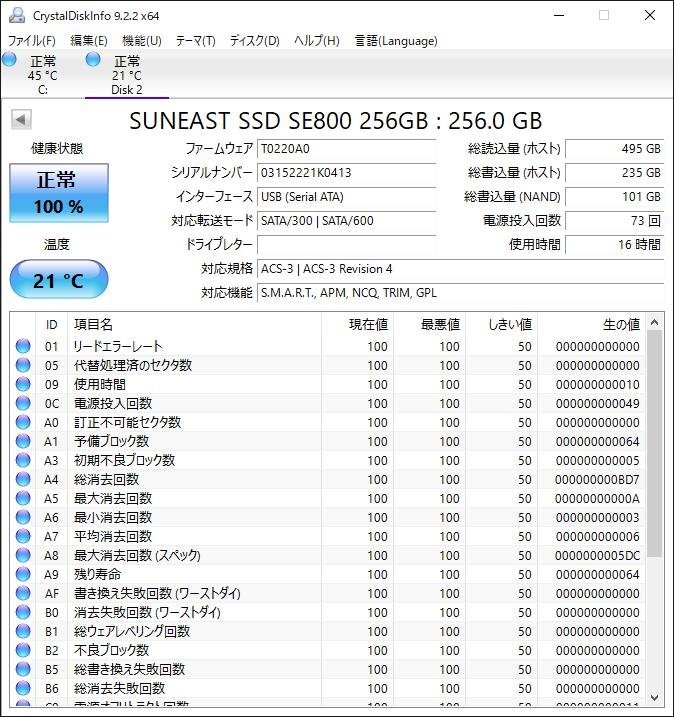674x717 pixels.
Task: Open the ファイル(F) menu
Action: click(x=32, y=41)
